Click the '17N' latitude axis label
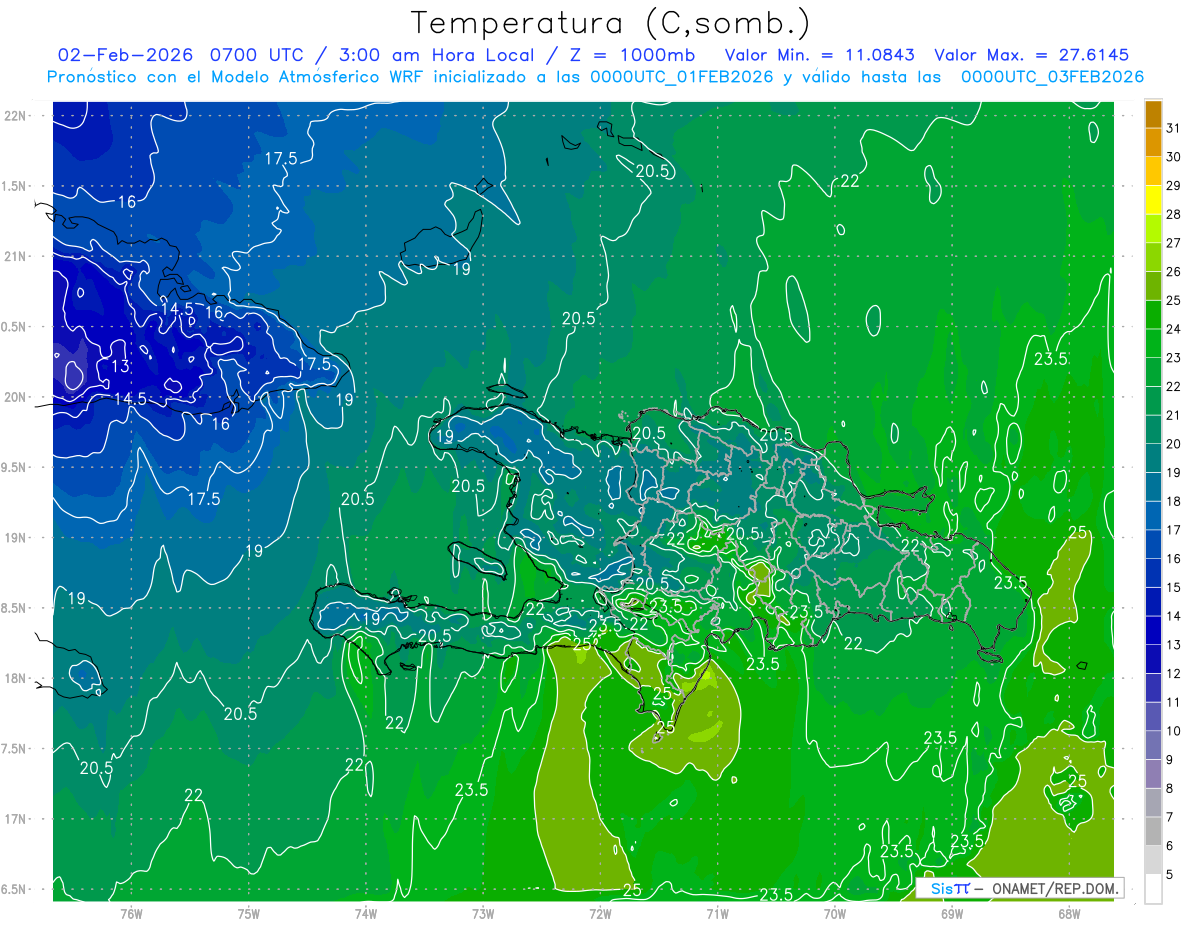The width and height of the screenshot is (1200, 927). [x=16, y=819]
